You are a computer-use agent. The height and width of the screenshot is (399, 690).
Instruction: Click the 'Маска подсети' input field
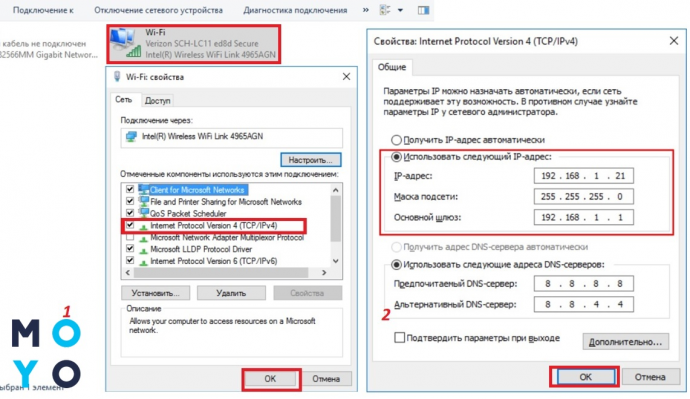pyautogui.click(x=584, y=196)
